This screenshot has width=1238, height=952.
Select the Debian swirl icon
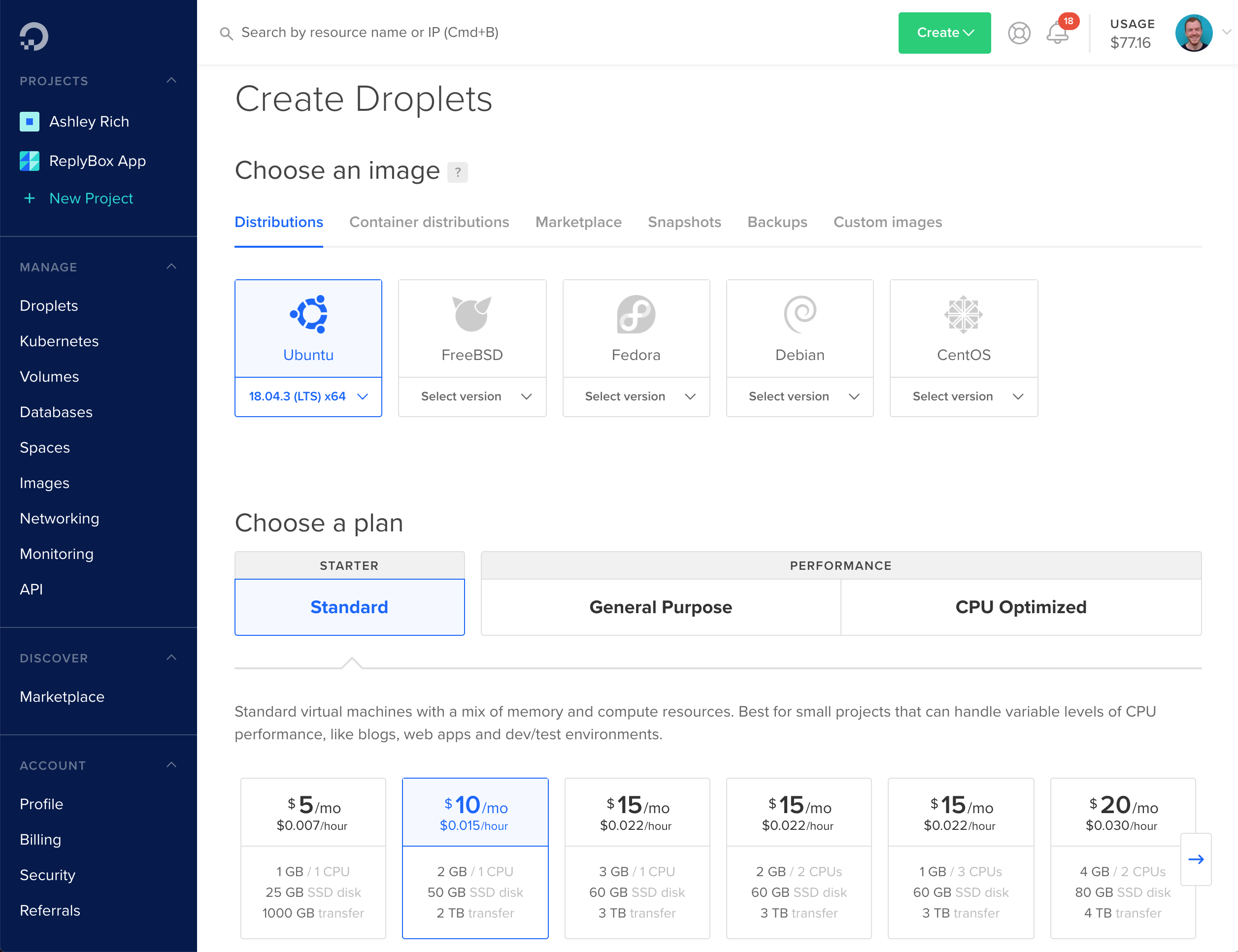tap(800, 314)
